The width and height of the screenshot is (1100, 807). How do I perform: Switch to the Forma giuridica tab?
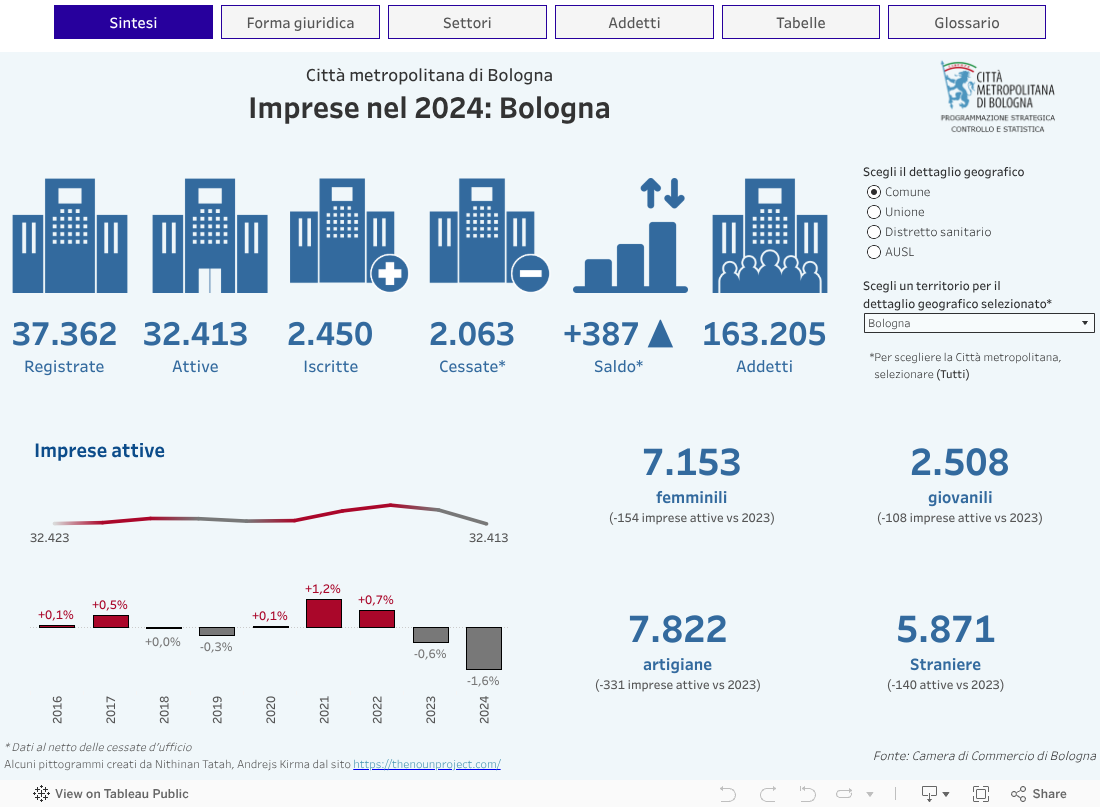coord(300,22)
